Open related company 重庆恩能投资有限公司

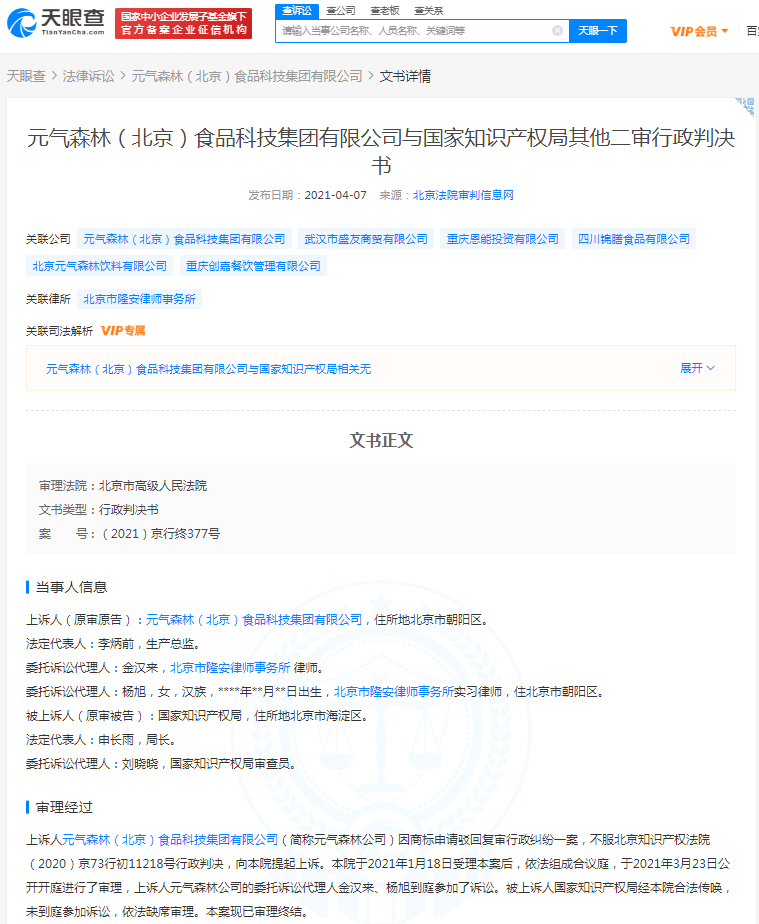(x=503, y=239)
